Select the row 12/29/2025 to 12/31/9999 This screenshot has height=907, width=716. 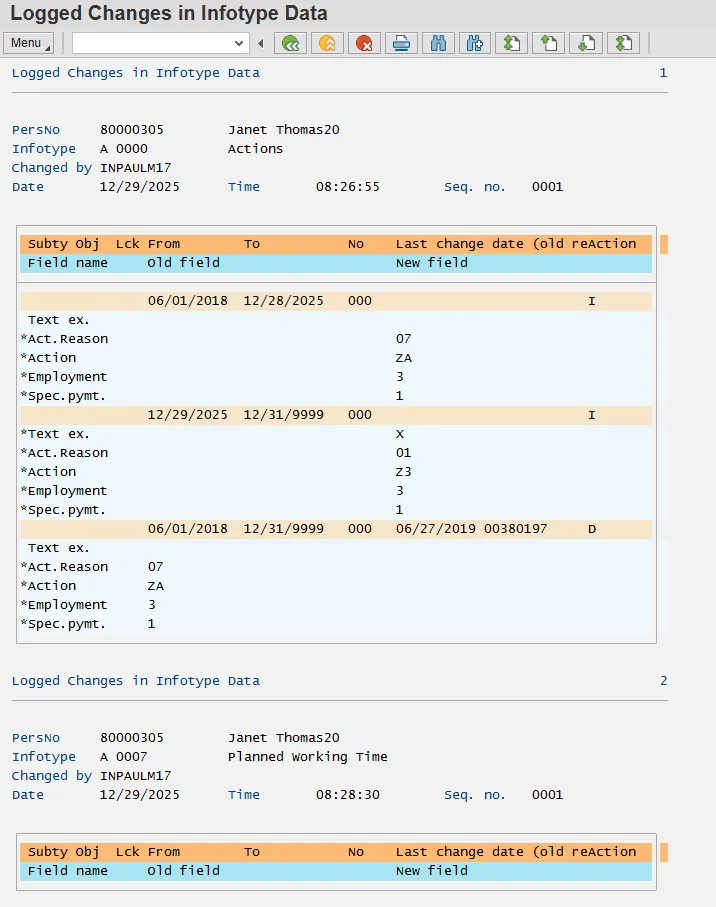[336, 415]
